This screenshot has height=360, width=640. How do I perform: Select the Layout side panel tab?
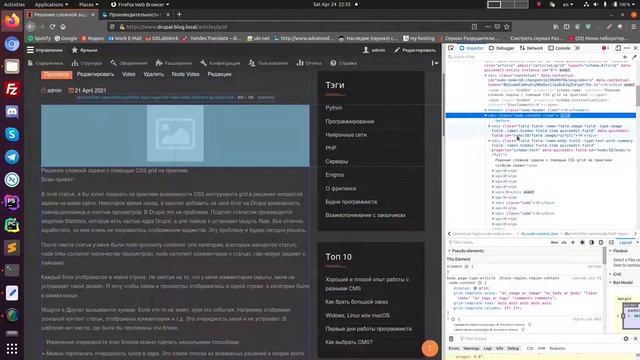[625, 242]
